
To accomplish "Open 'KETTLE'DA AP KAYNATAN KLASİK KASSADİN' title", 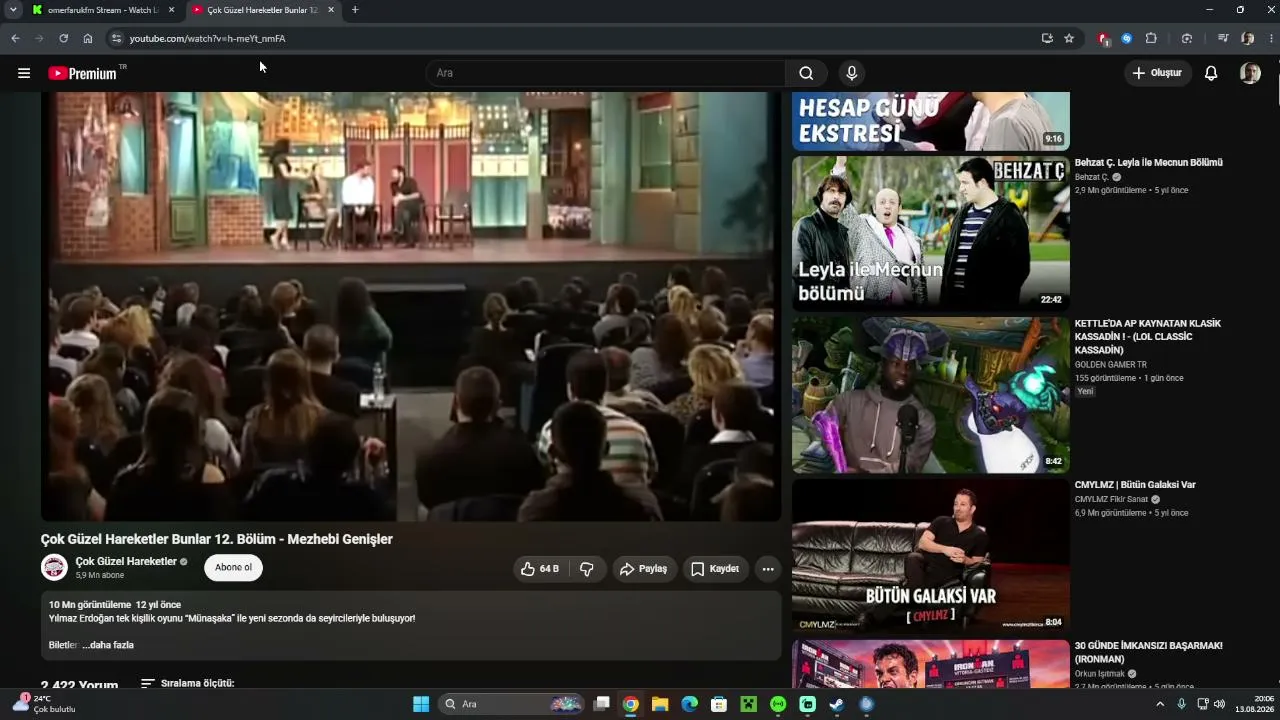I will click(x=1148, y=337).
